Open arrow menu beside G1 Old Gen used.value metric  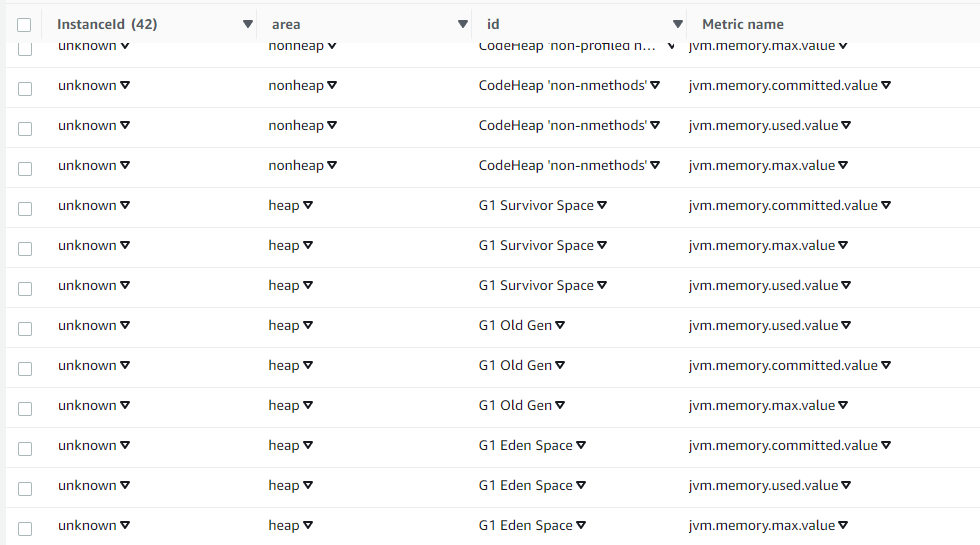tap(848, 325)
